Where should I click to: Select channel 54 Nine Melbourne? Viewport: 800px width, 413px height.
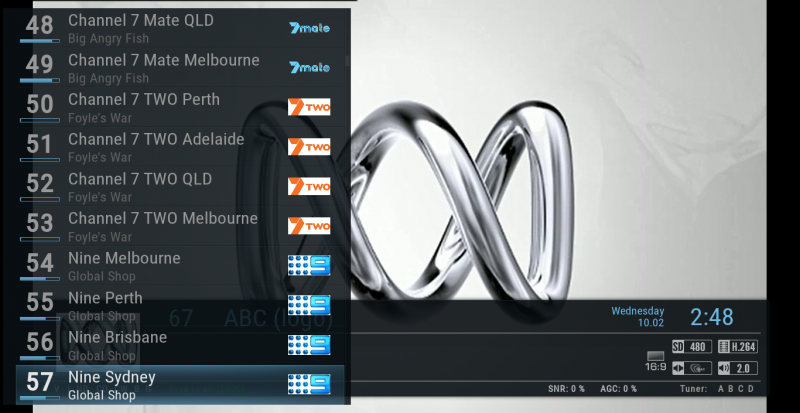180,265
